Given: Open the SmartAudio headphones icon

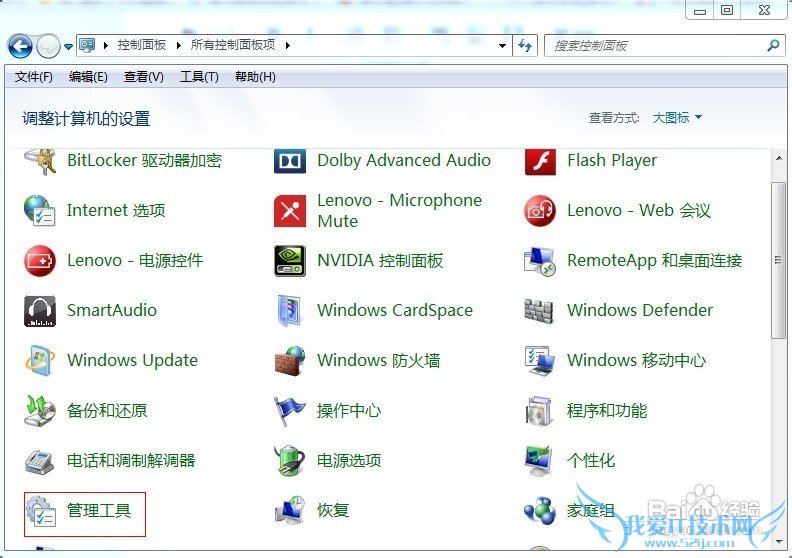Looking at the screenshot, I should (x=40, y=311).
